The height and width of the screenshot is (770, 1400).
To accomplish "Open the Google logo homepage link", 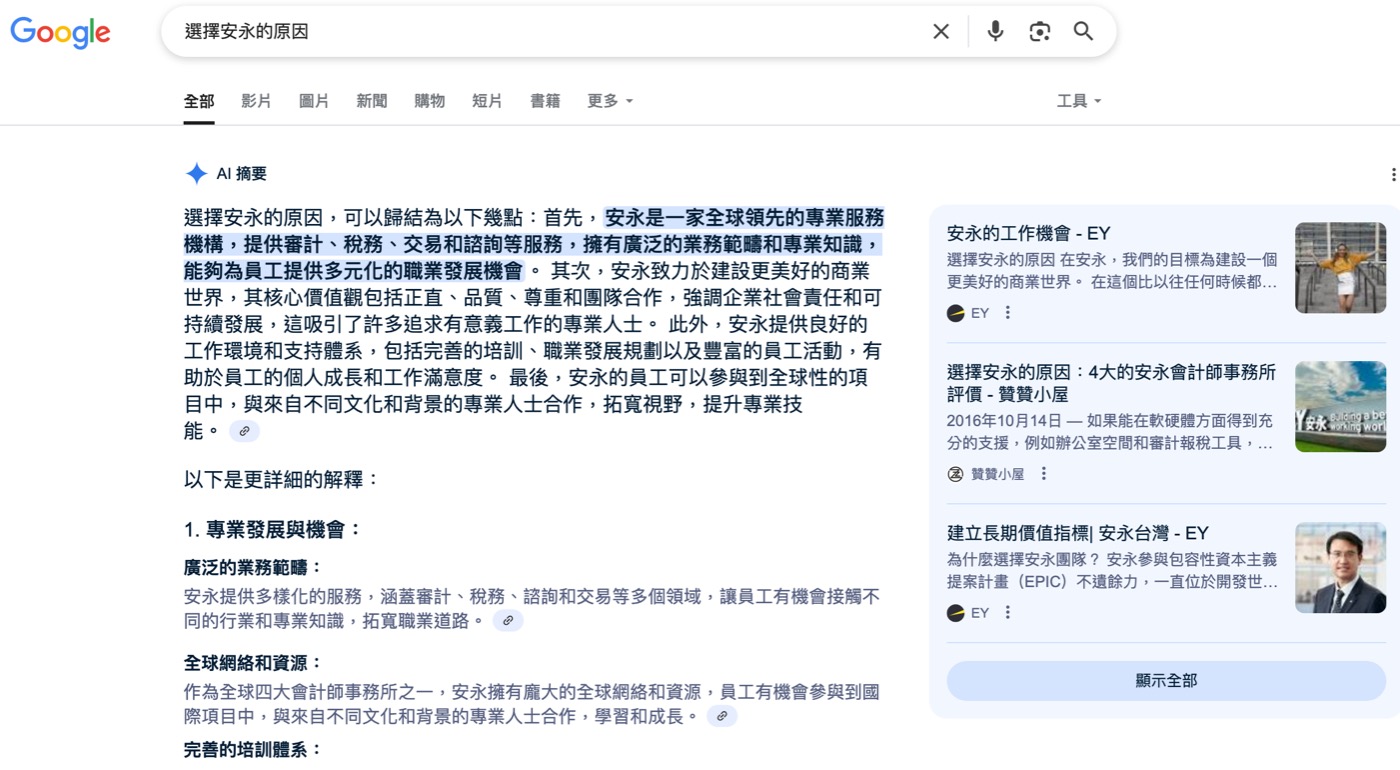I will pyautogui.click(x=60, y=32).
